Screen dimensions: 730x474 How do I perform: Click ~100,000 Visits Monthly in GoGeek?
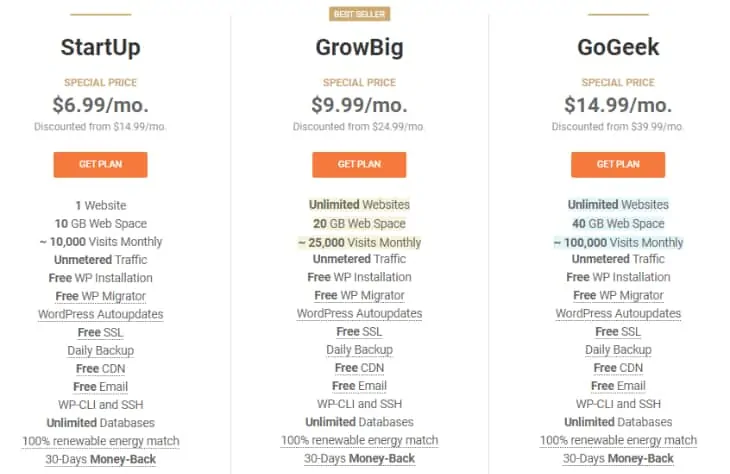pos(618,242)
